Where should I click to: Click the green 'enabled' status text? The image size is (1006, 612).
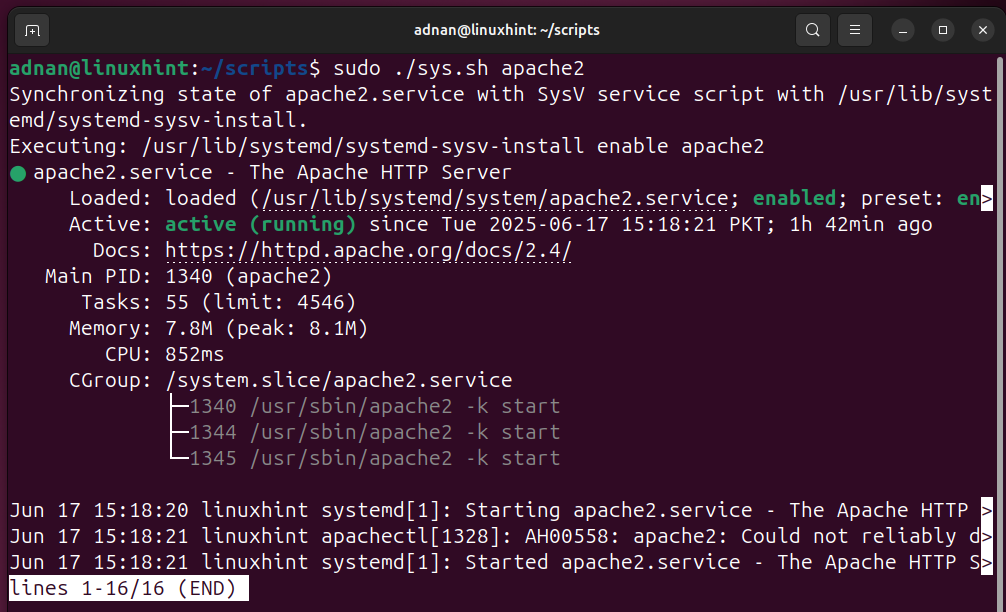796,198
